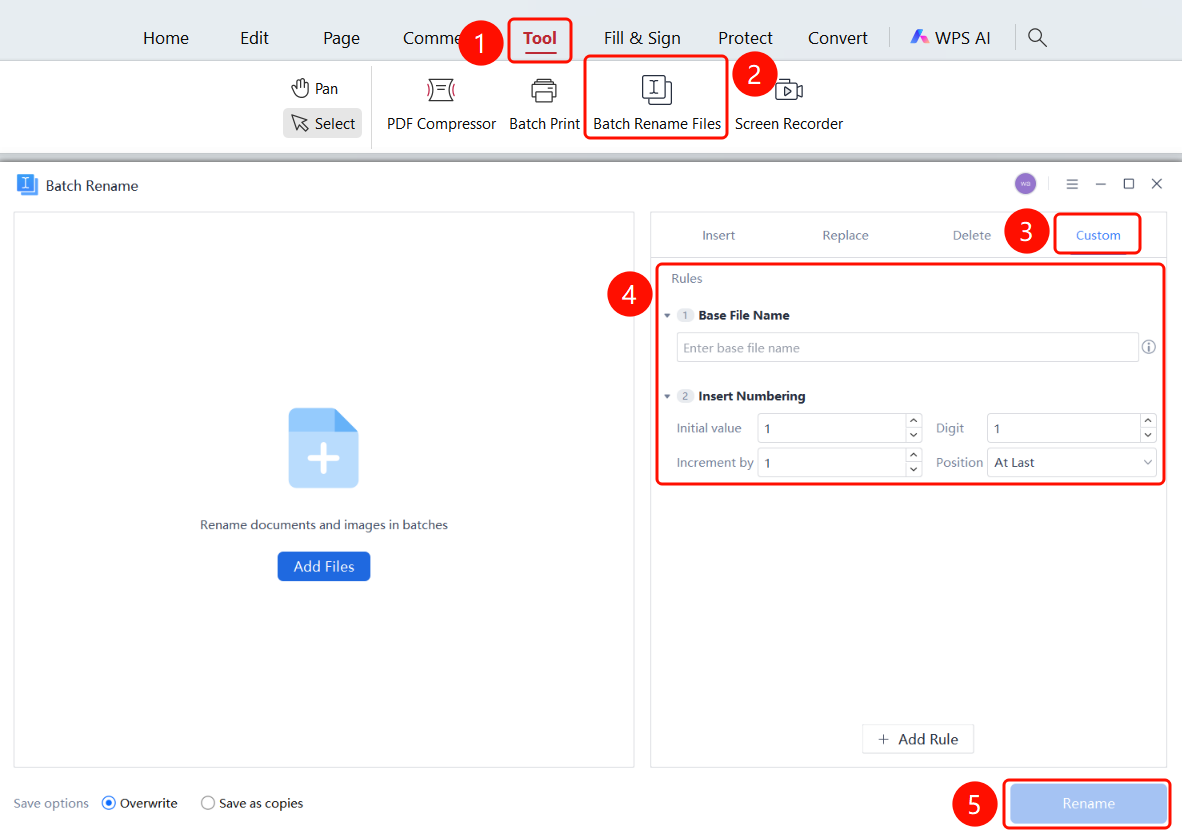Open the Protect ribbon tab
Screen dimensions: 1182x836
745,38
